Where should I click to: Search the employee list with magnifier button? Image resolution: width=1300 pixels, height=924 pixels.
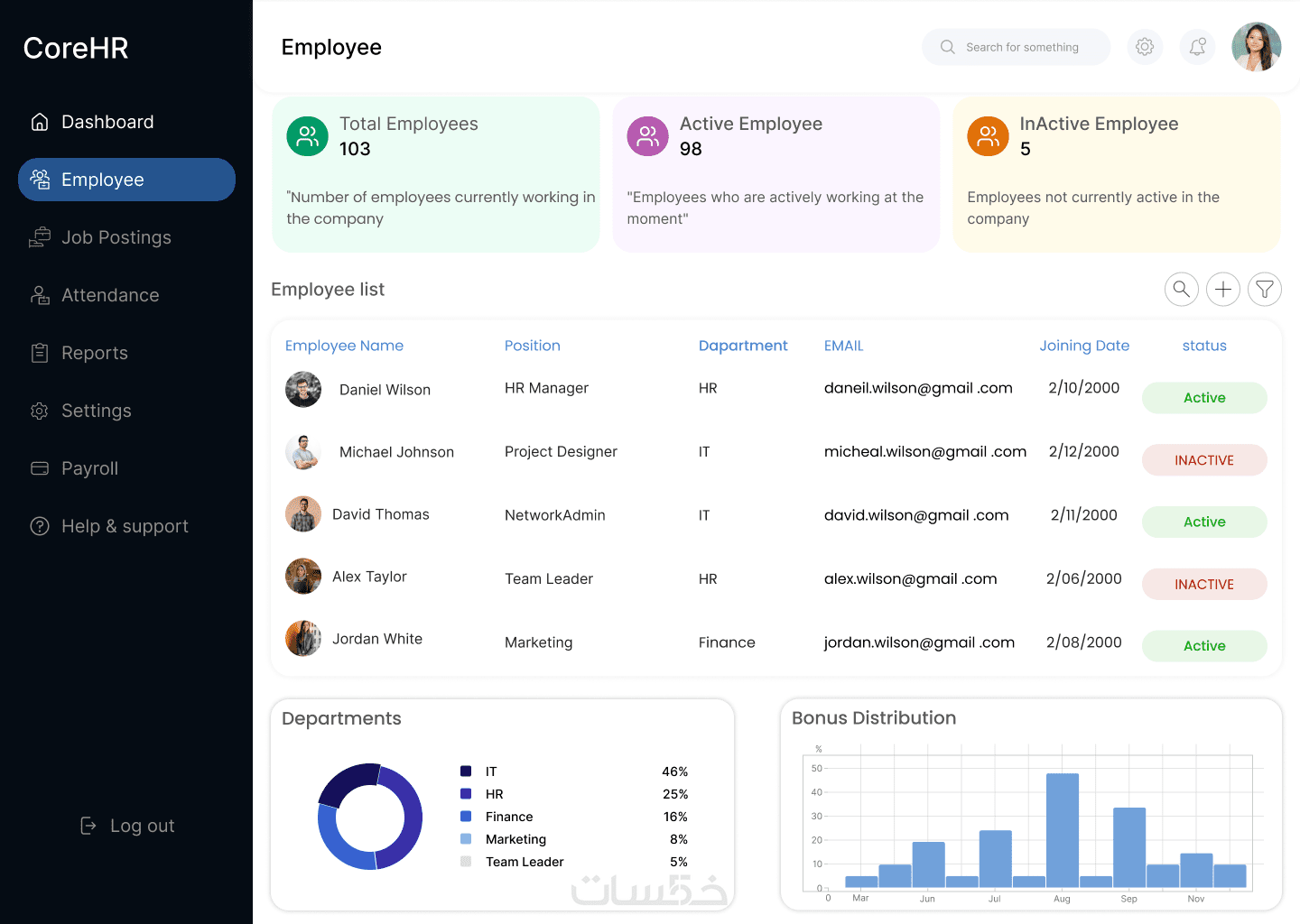point(1182,289)
